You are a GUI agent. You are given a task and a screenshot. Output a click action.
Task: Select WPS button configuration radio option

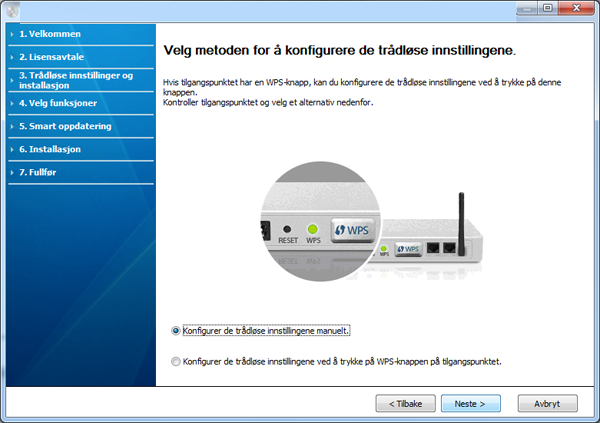176,362
